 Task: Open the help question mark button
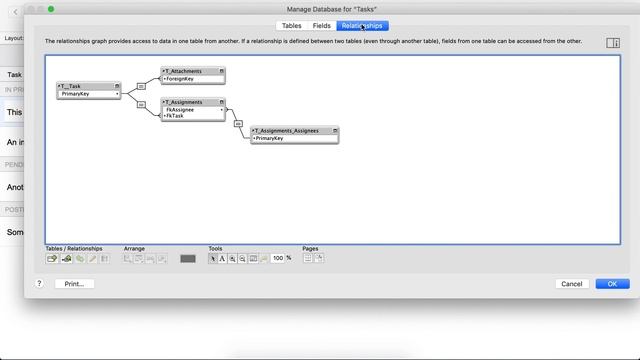pyautogui.click(x=39, y=283)
